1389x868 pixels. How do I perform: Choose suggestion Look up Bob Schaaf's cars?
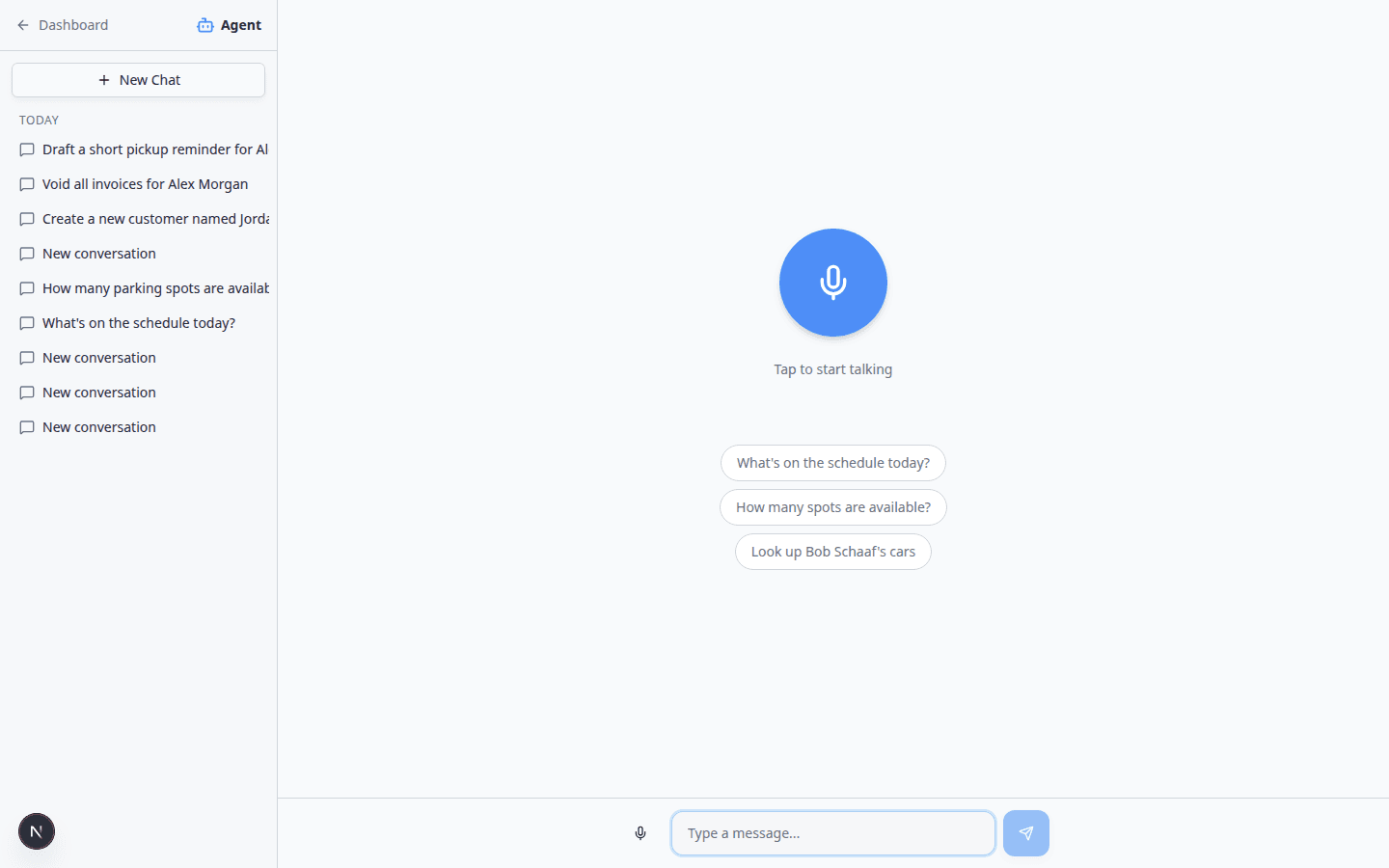(x=832, y=552)
